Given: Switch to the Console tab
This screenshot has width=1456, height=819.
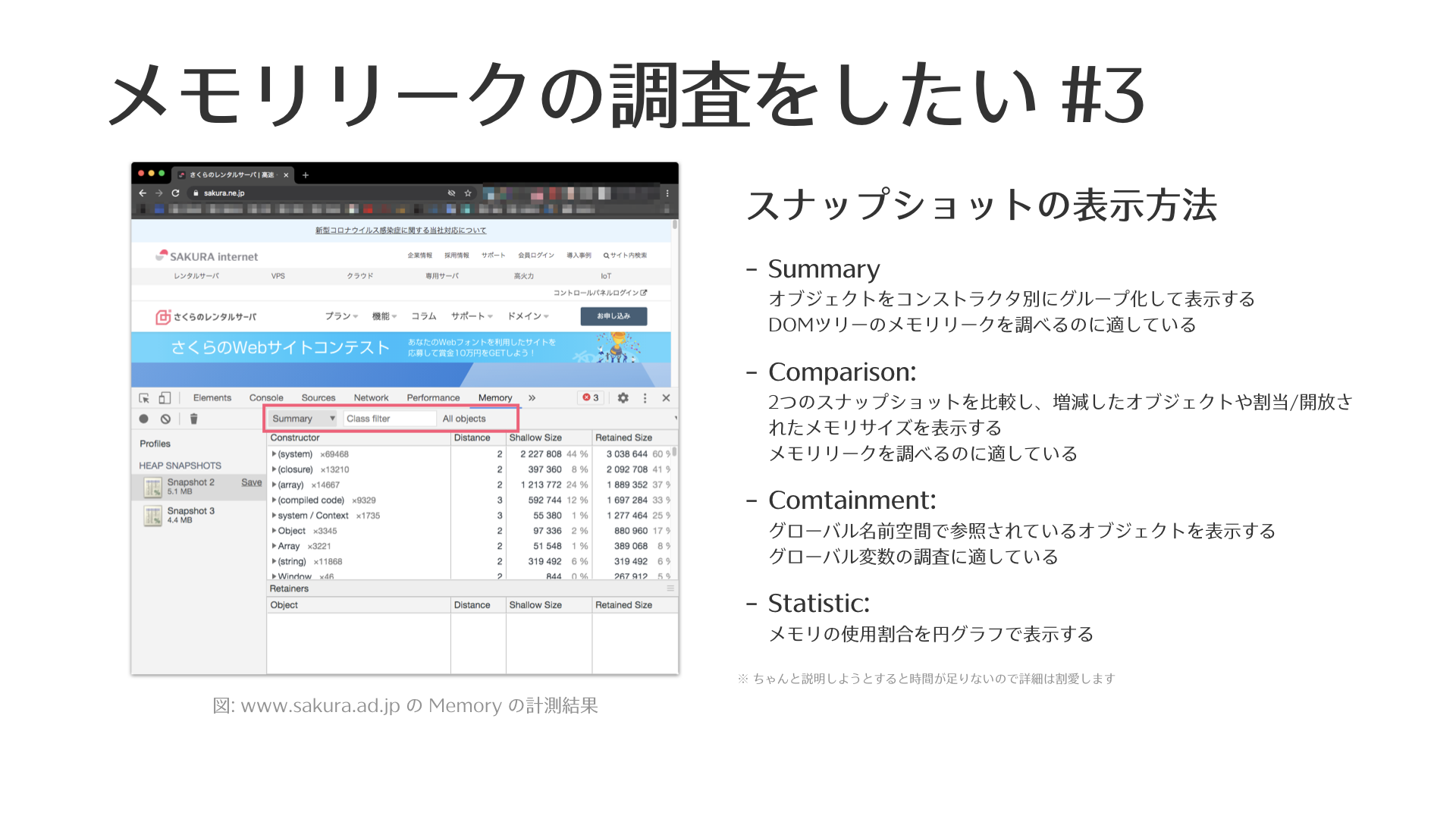Looking at the screenshot, I should coord(266,398).
